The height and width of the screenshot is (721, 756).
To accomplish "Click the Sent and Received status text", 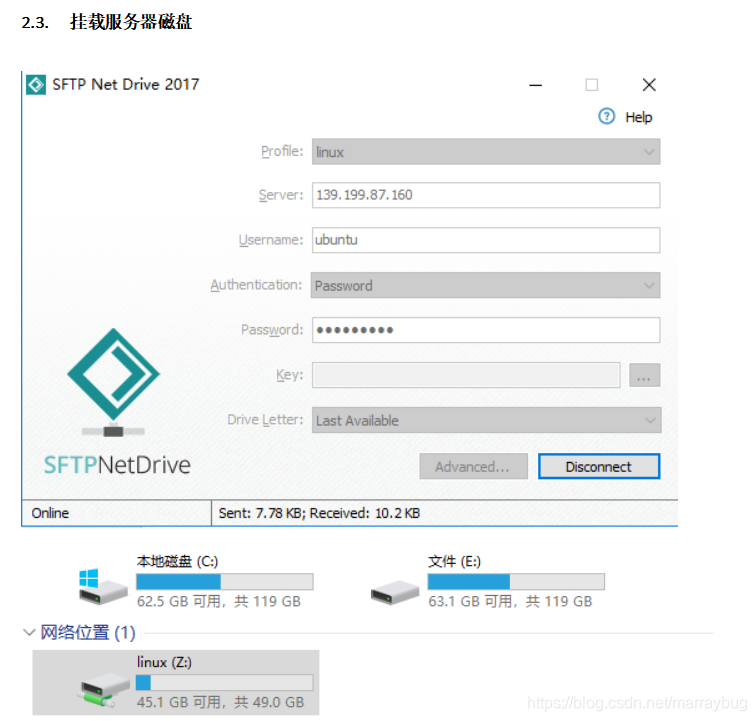I will [319, 513].
